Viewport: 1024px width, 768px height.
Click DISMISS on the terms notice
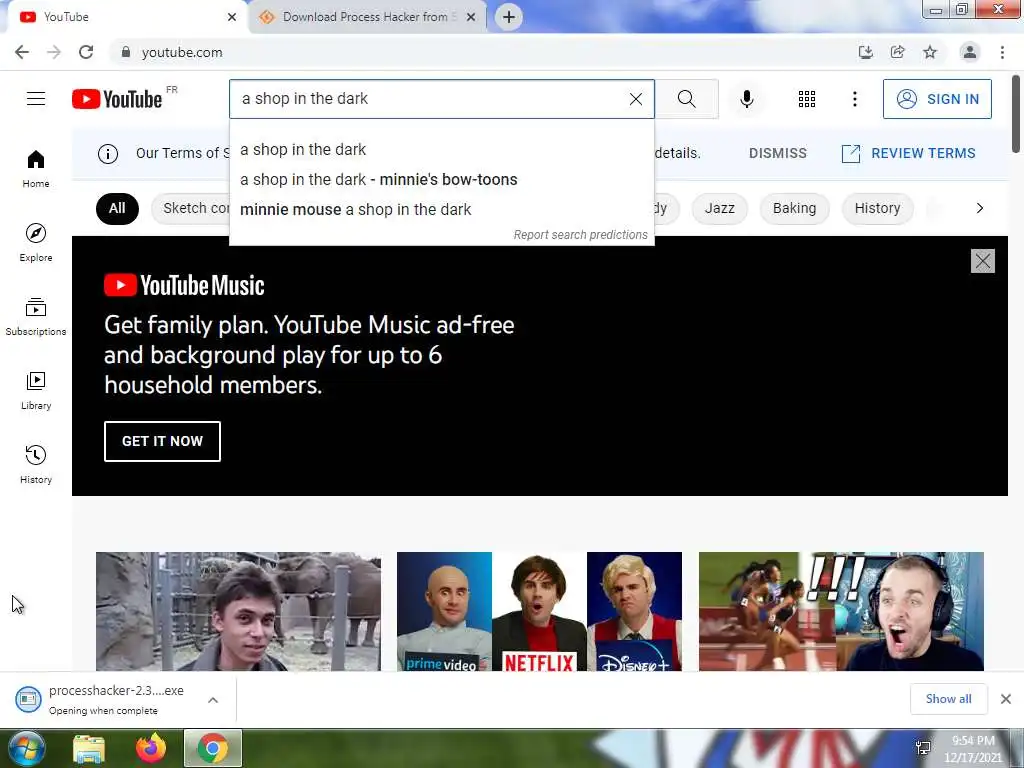[778, 153]
